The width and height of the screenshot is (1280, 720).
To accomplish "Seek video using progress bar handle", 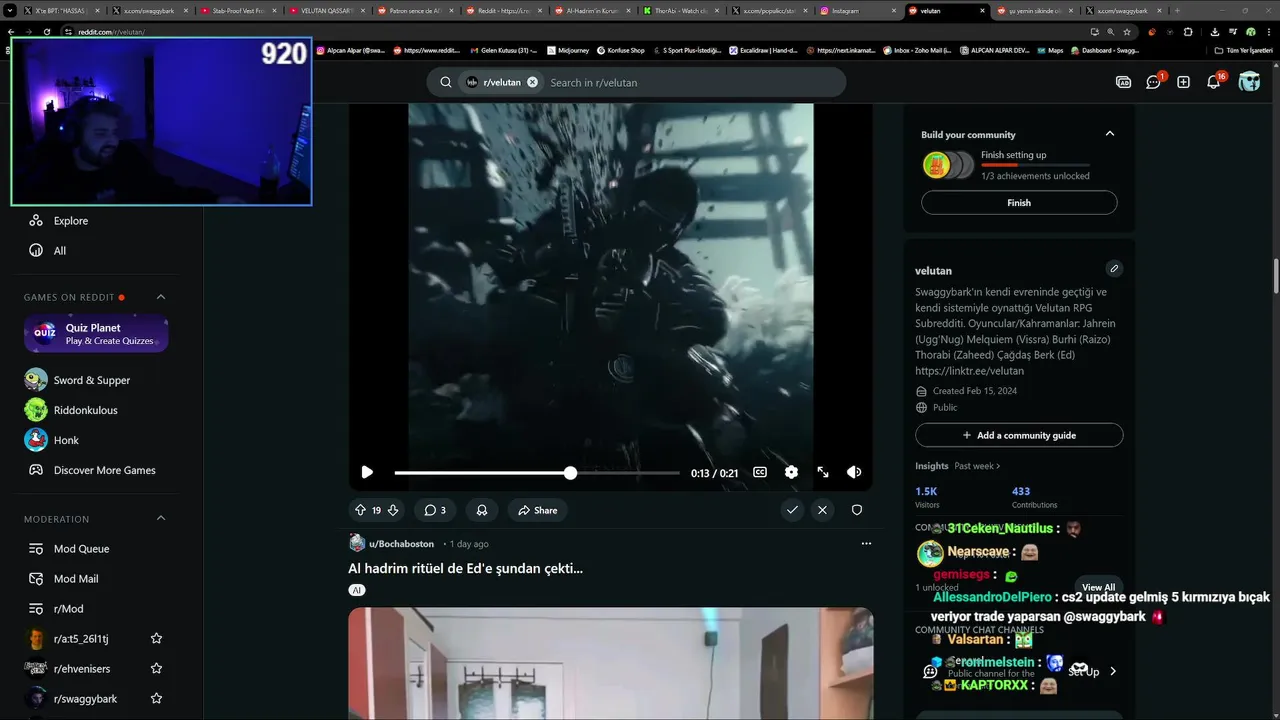I will click(570, 472).
